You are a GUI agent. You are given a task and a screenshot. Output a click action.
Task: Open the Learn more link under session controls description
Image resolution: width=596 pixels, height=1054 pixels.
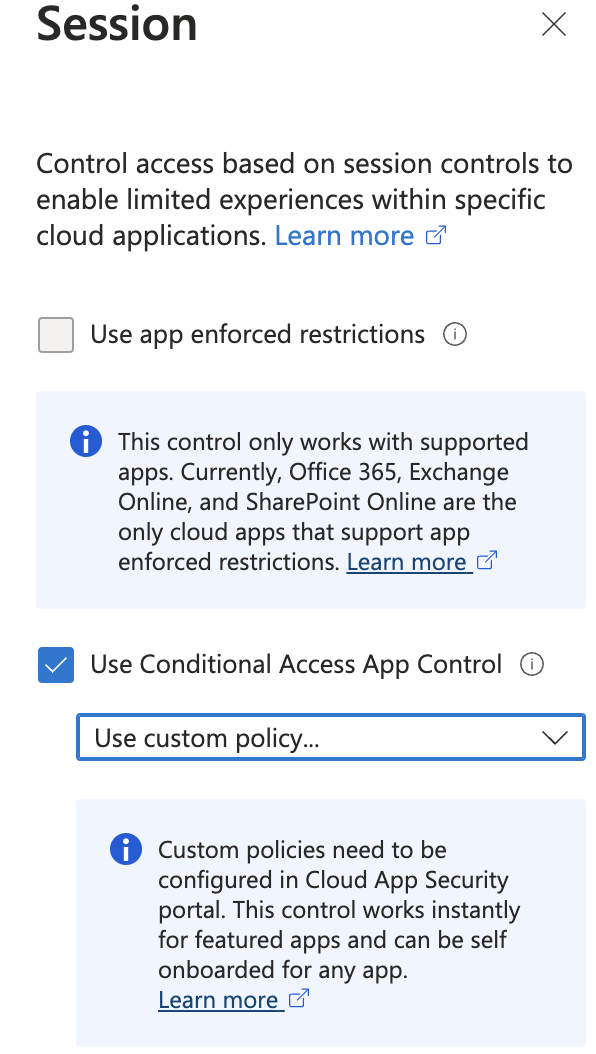coord(344,236)
